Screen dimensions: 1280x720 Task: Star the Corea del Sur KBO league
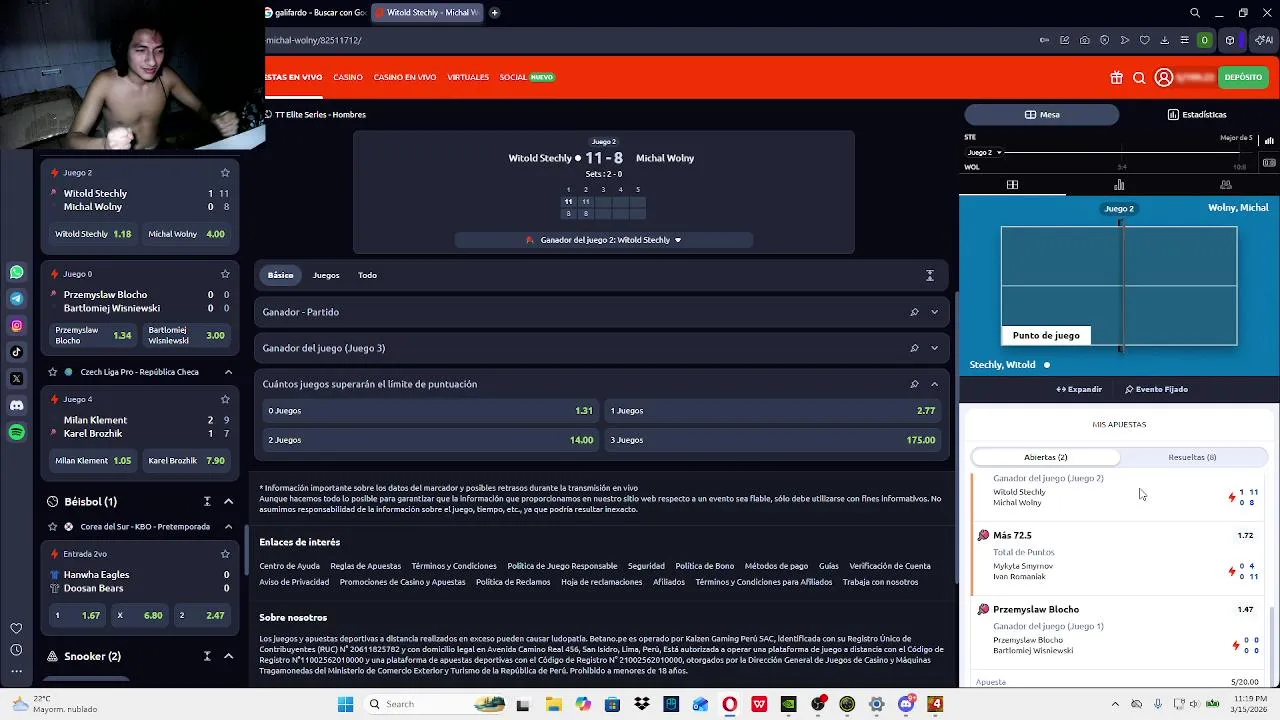tap(53, 527)
